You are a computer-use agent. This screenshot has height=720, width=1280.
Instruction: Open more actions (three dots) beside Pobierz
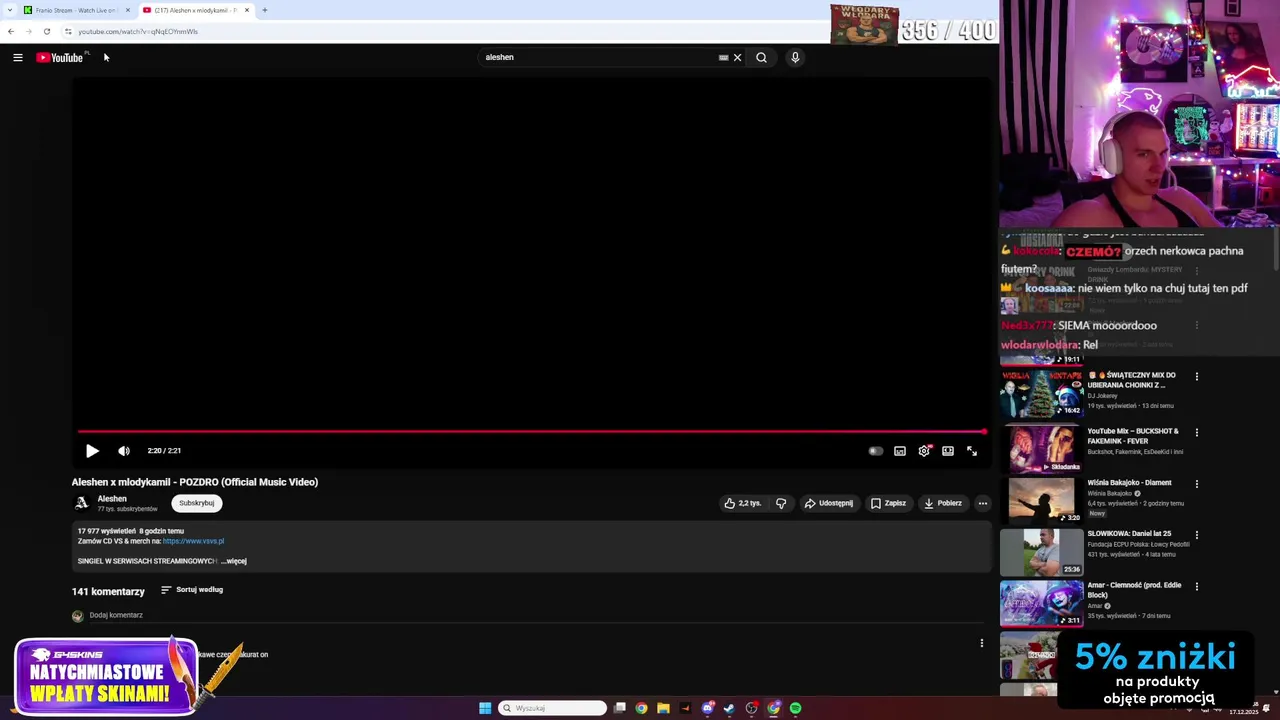983,503
